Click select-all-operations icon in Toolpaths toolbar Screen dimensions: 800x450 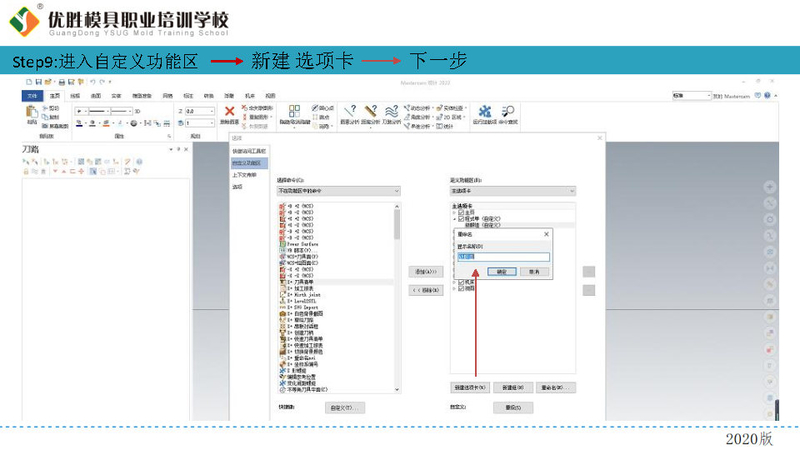pyautogui.click(x=25, y=162)
